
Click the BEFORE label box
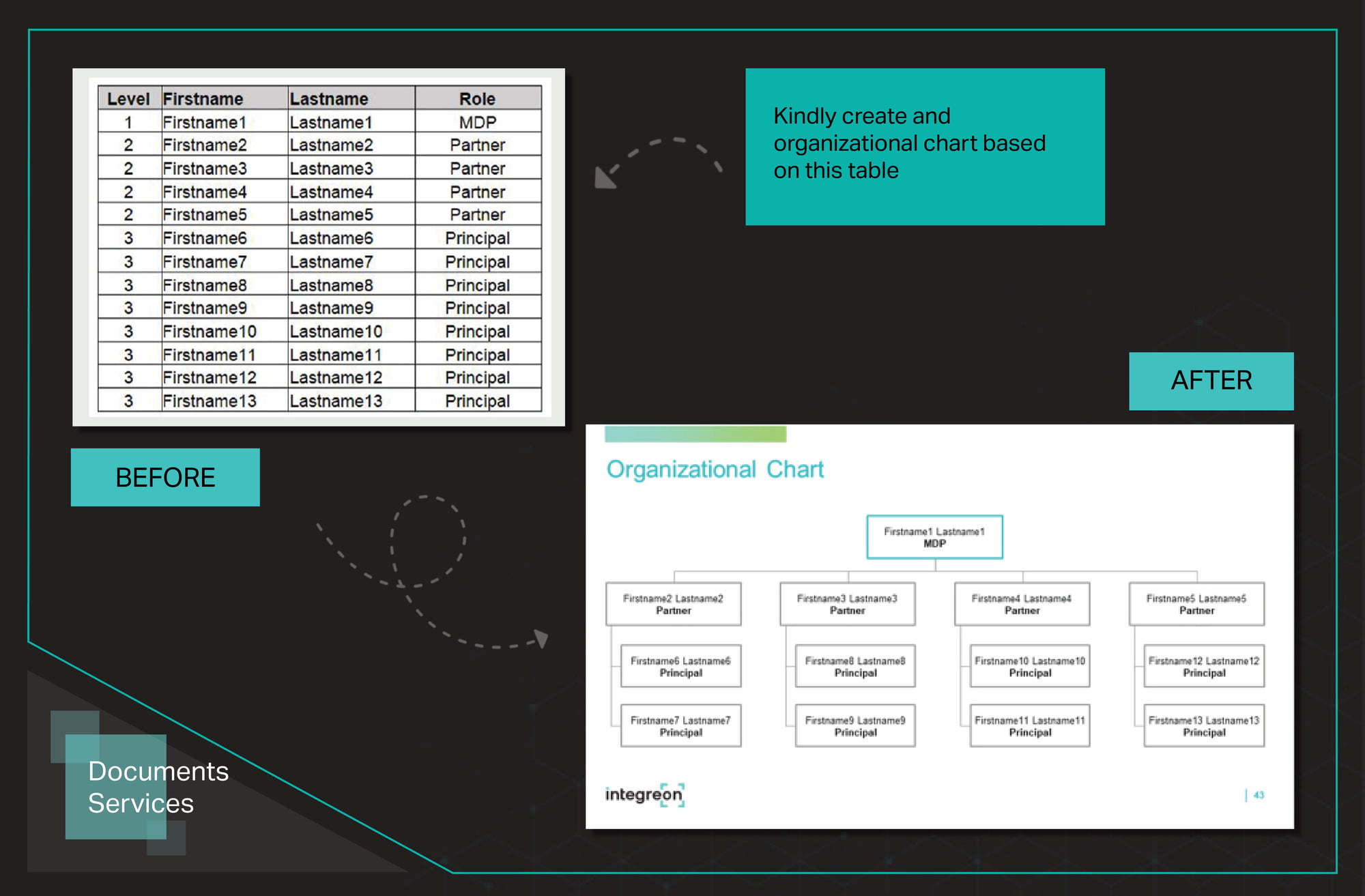pyautogui.click(x=165, y=477)
